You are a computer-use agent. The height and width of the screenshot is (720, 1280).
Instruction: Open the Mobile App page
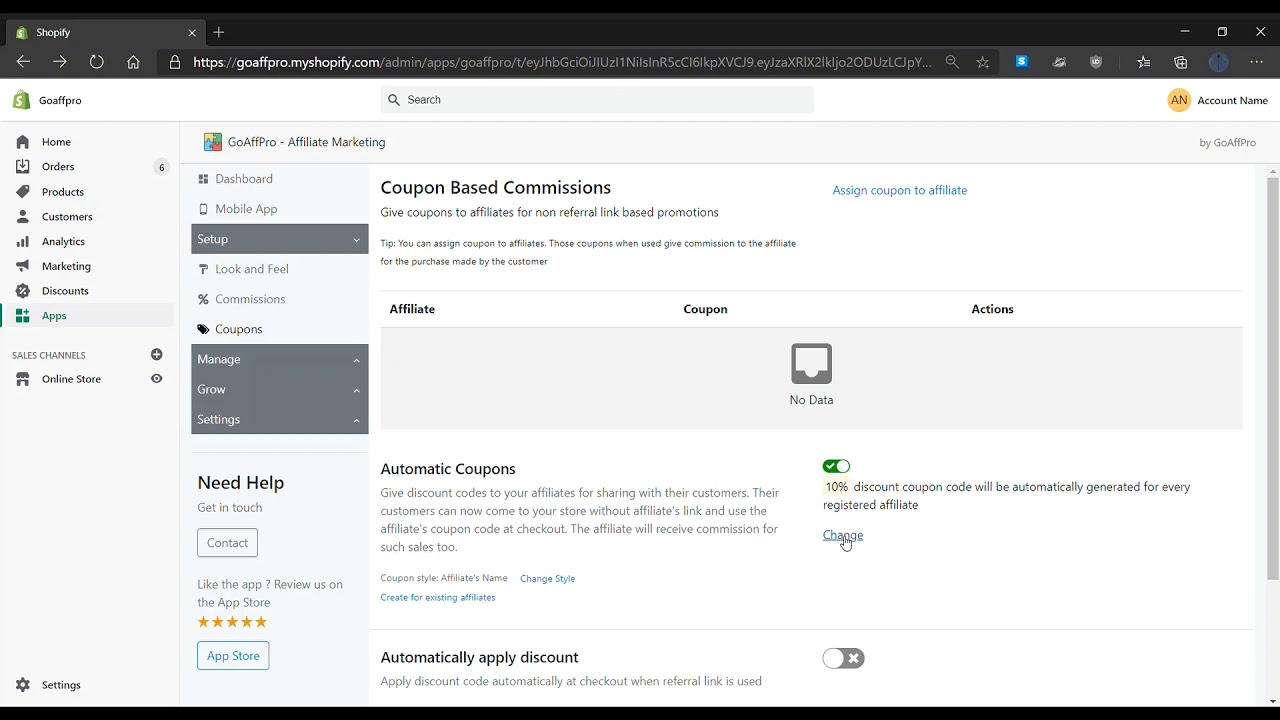tap(246, 209)
